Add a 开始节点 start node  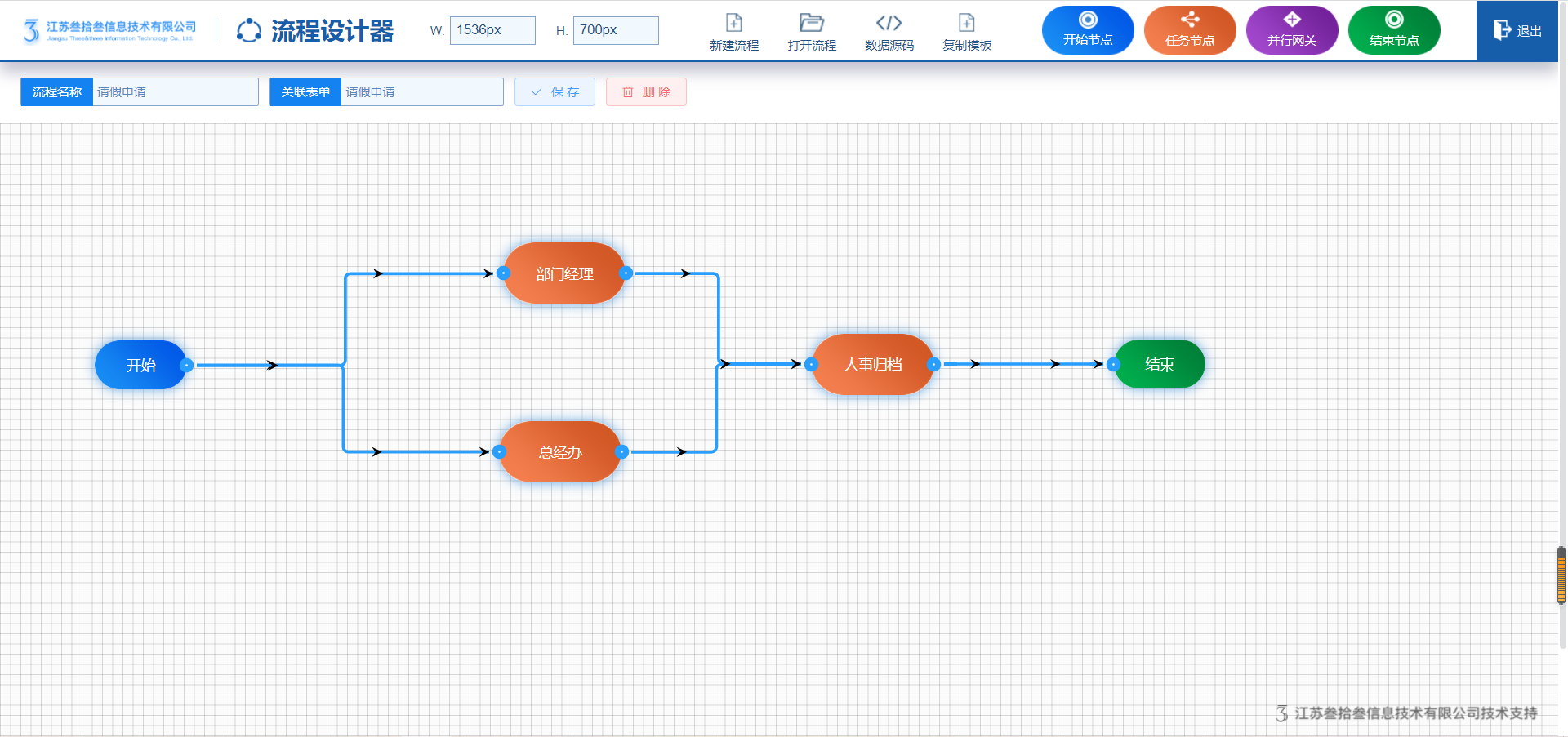(x=1087, y=30)
